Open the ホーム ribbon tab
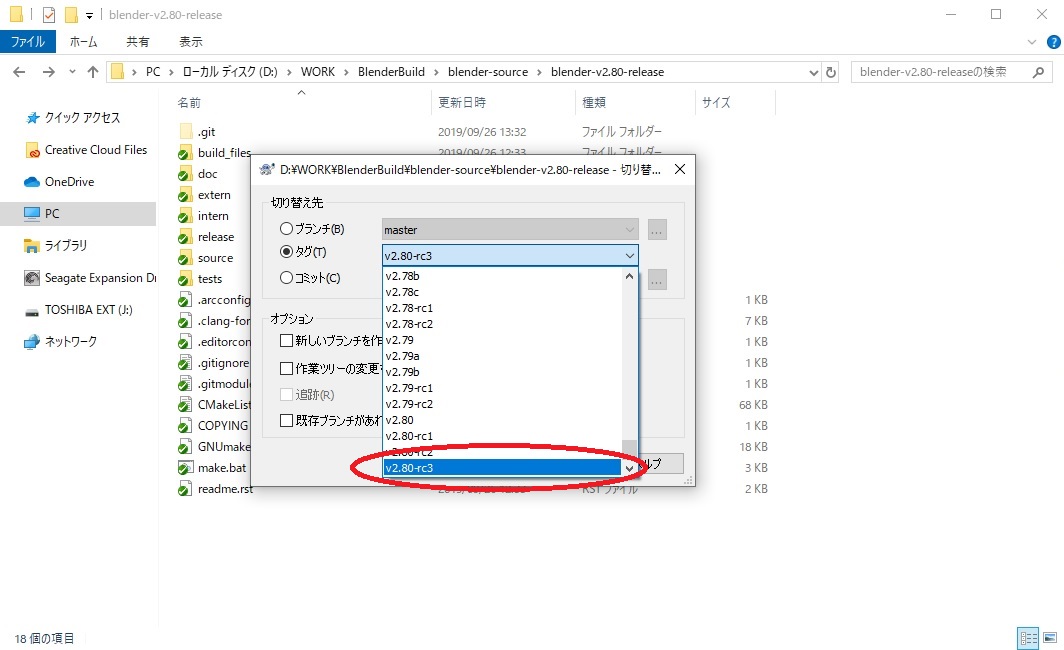 click(83, 41)
